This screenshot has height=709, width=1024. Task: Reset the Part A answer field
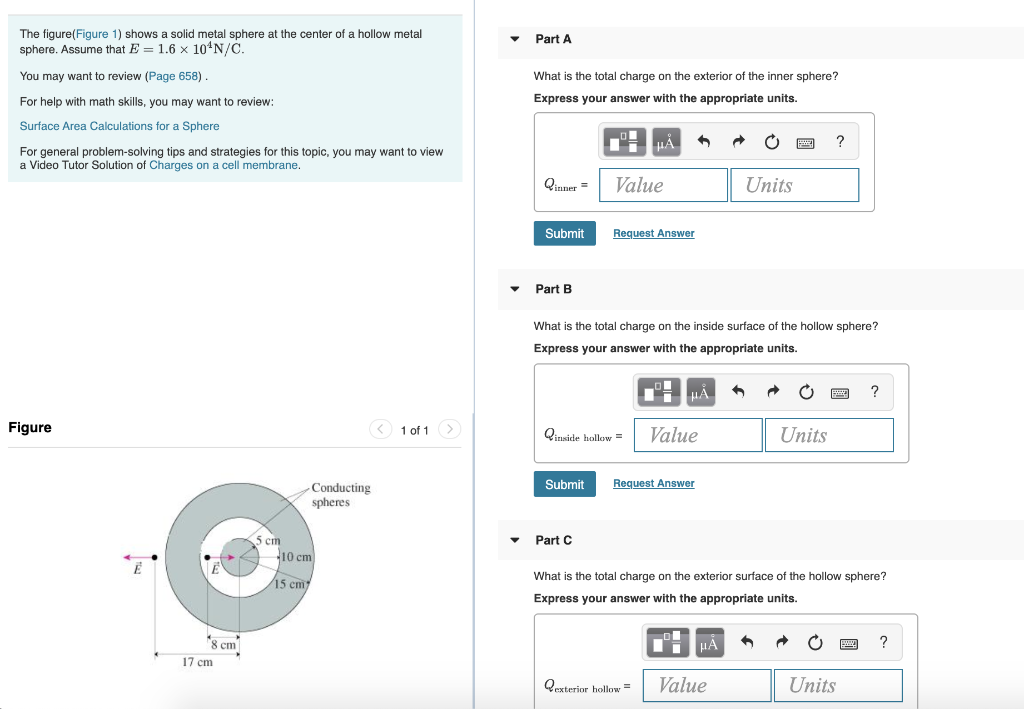click(772, 142)
